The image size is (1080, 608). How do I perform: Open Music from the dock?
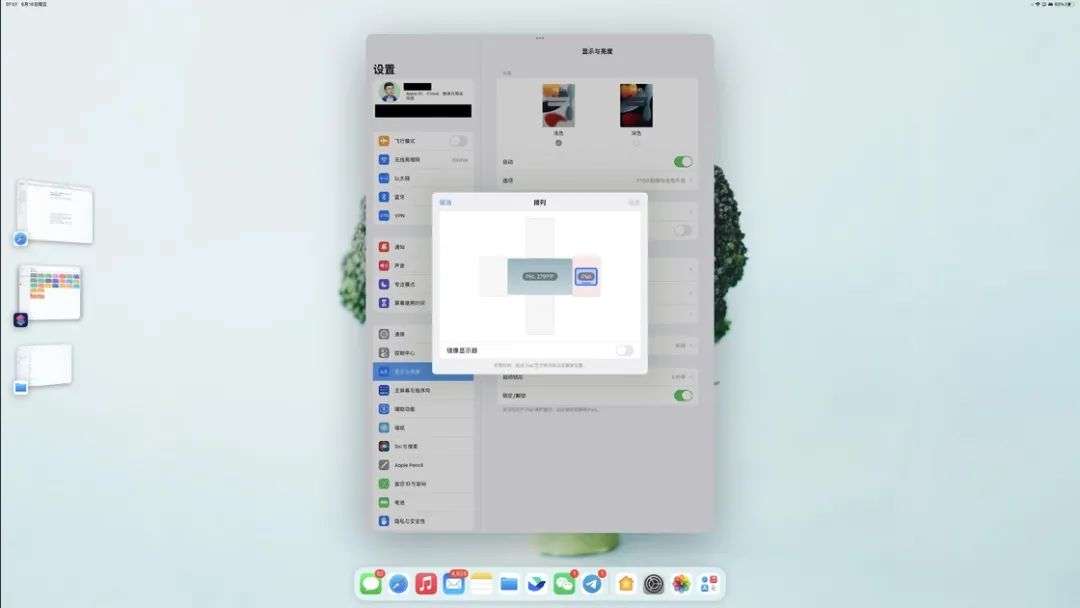426,584
